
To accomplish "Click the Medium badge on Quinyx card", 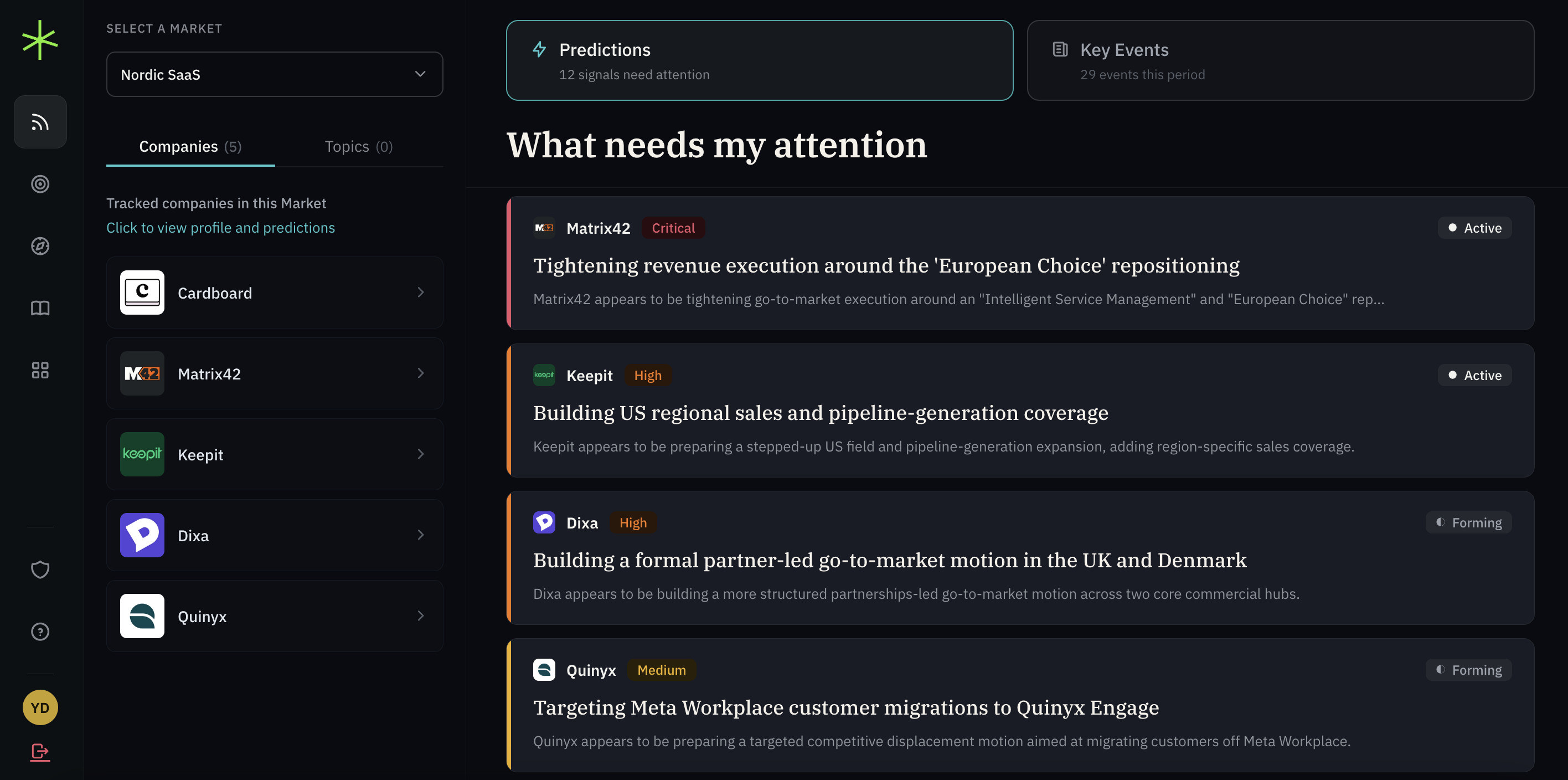I will tap(662, 670).
